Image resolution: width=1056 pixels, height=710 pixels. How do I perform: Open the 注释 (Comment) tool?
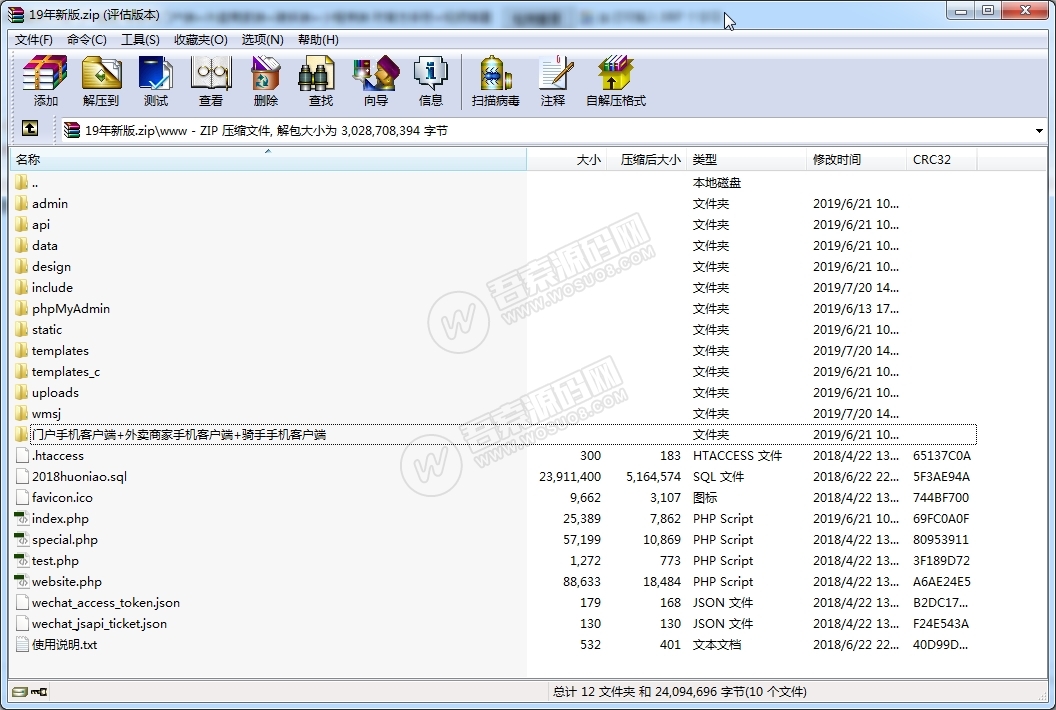553,81
